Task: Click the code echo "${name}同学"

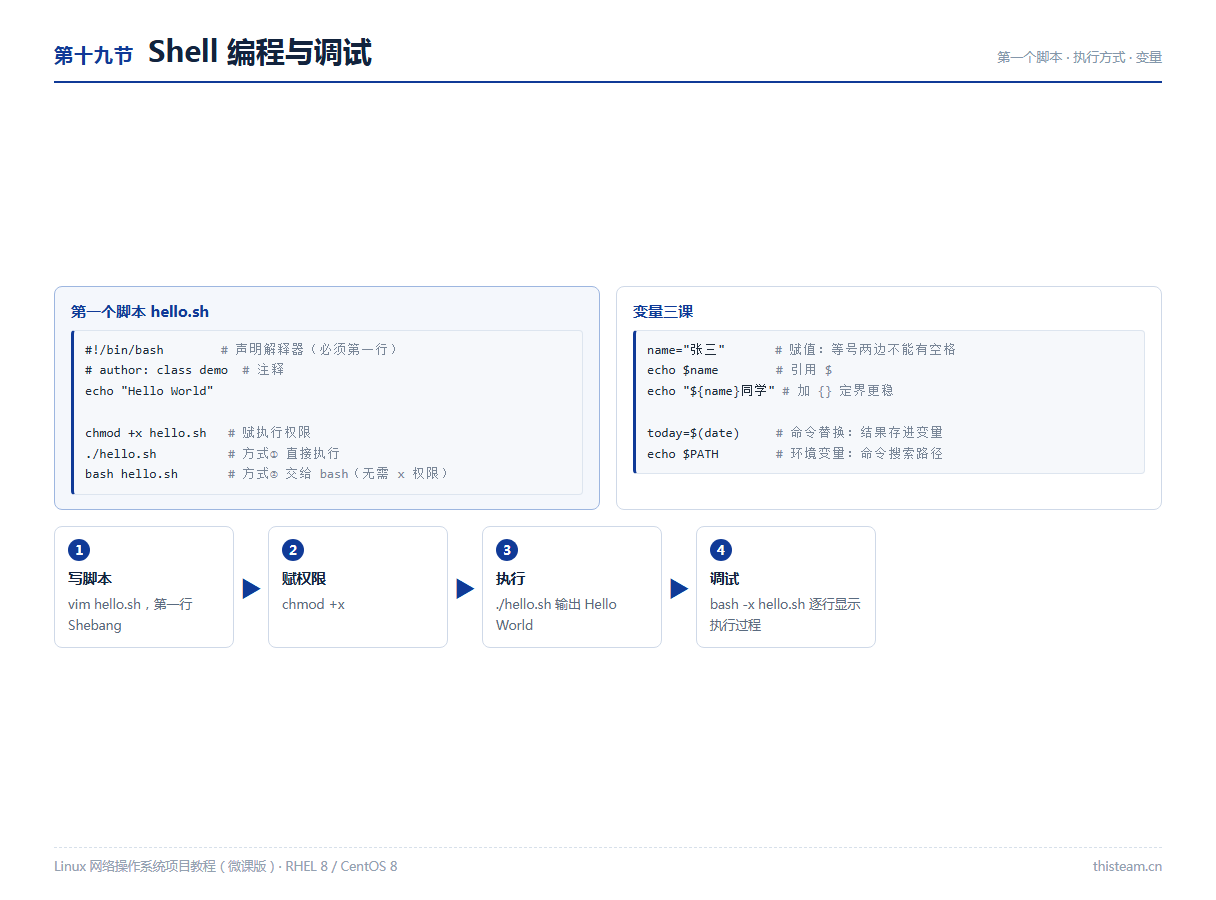Action: click(x=711, y=391)
